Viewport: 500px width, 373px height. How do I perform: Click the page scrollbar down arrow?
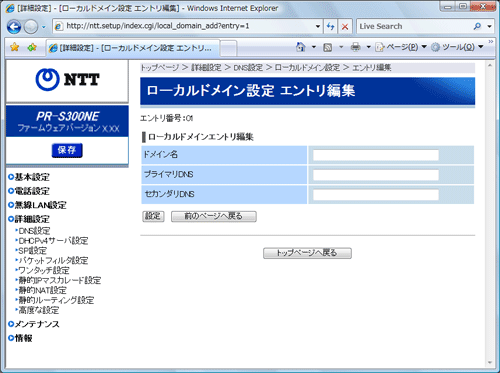pyautogui.click(x=490, y=362)
